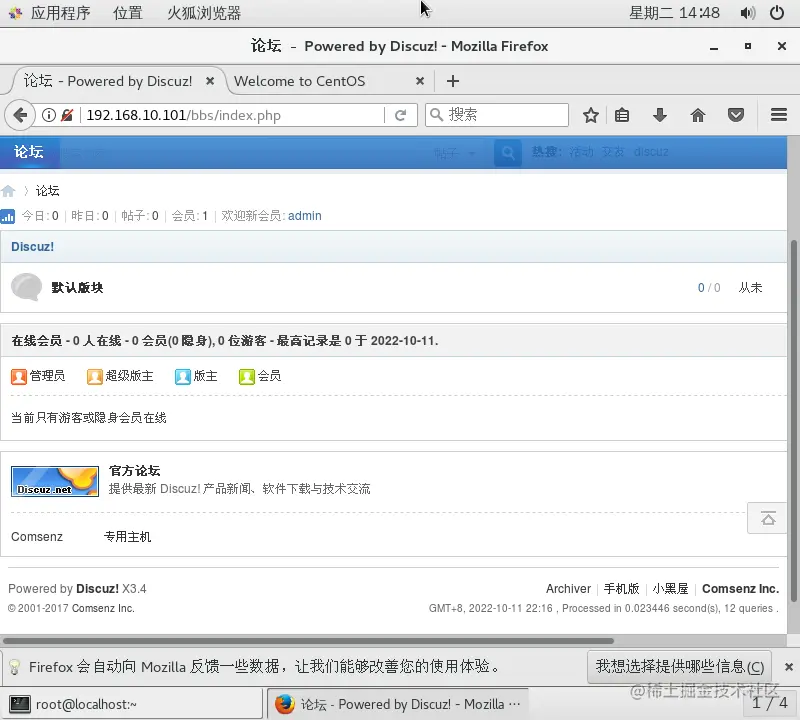800x720 pixels.
Task: Click the 在线会员 section header
Action: [x=393, y=340]
